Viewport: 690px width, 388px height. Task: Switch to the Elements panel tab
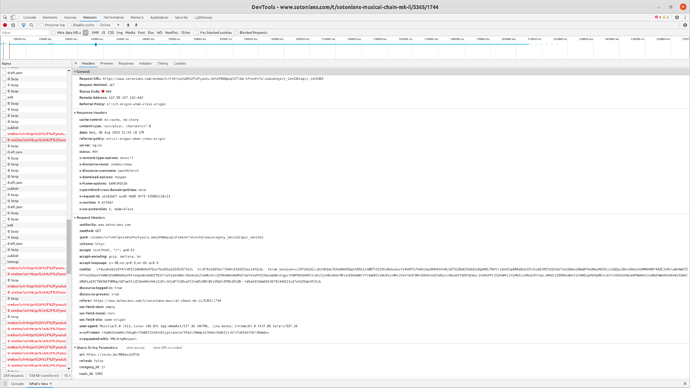point(50,18)
